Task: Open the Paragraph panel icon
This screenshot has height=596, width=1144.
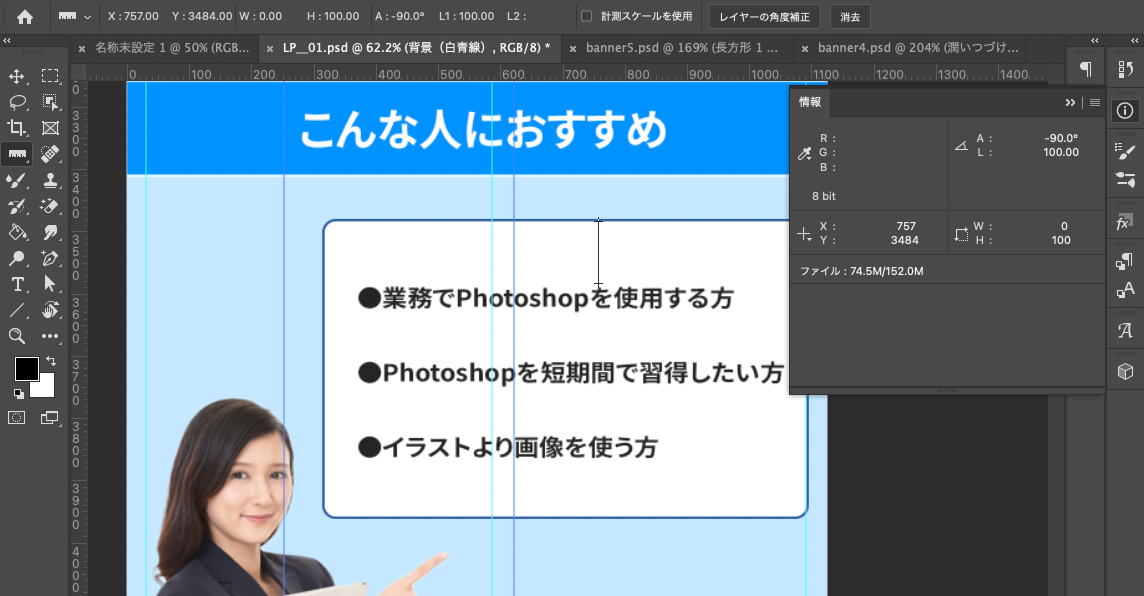Action: click(1086, 69)
